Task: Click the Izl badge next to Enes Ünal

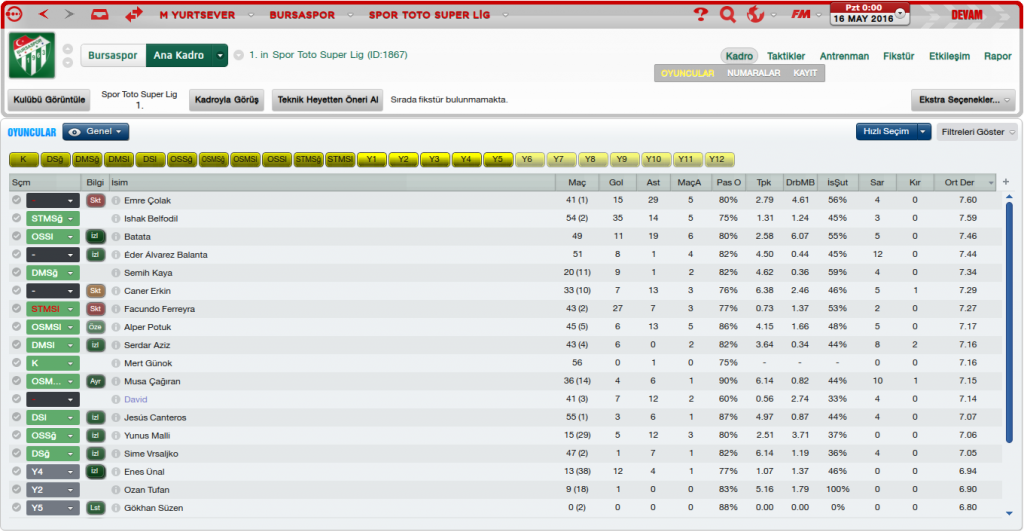Action: click(95, 472)
